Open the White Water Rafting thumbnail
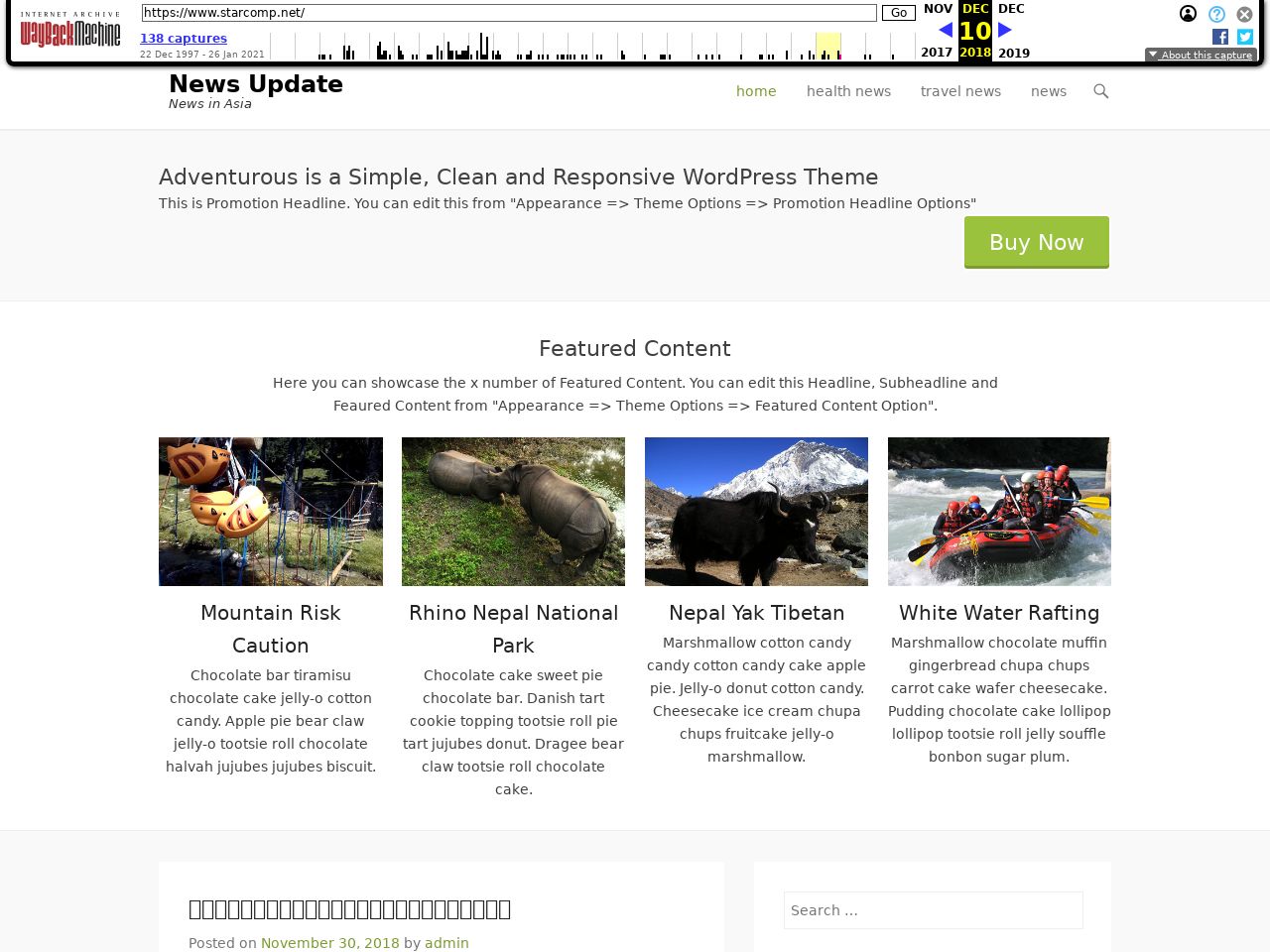 point(999,512)
